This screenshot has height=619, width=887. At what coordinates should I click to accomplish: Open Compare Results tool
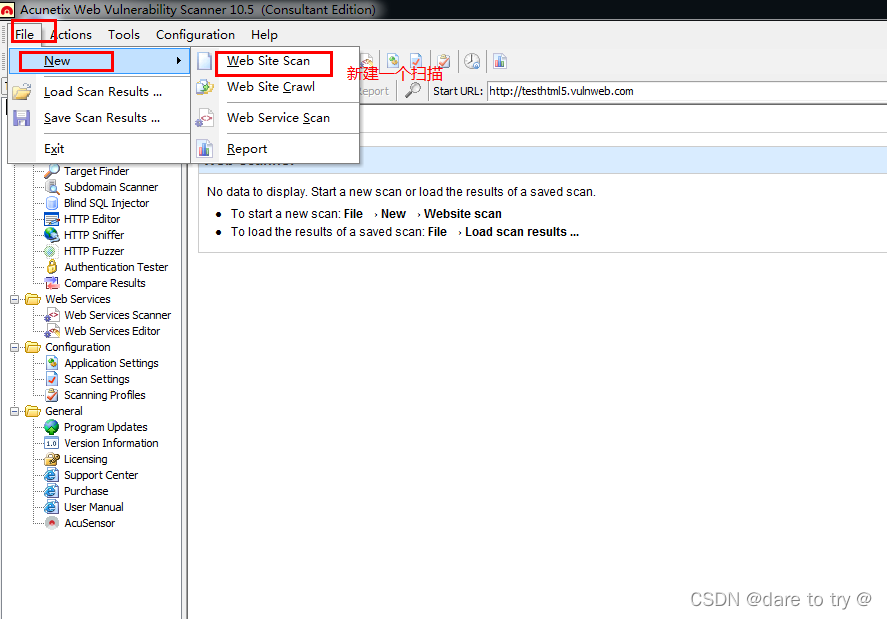(105, 283)
